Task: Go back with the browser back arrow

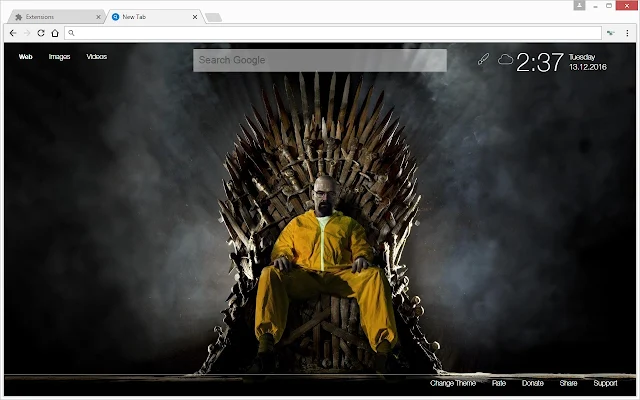Action: [x=13, y=33]
